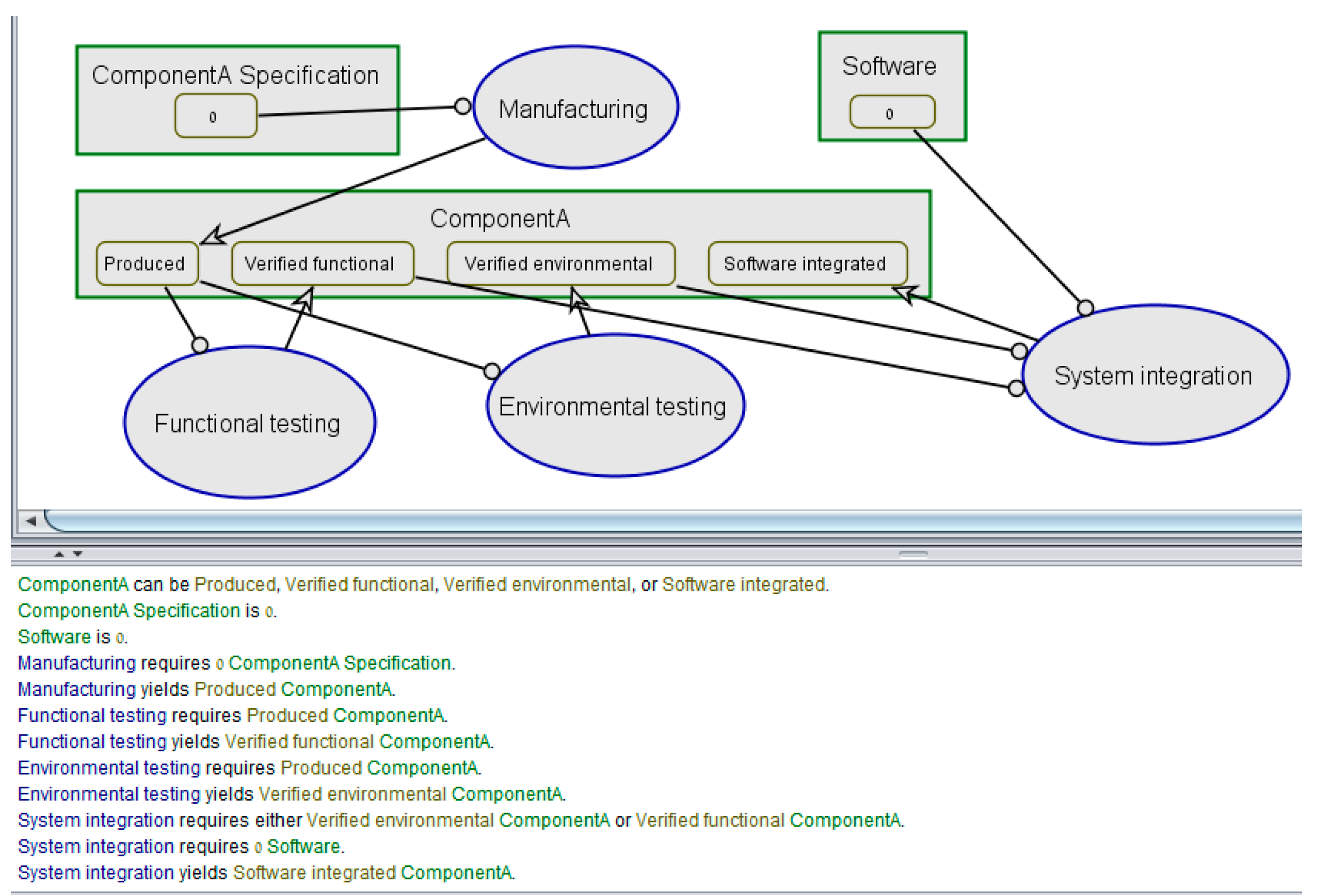The image size is (1319, 896).
Task: Click the horizontal scrollbar thumb
Action: pyautogui.click(x=671, y=521)
